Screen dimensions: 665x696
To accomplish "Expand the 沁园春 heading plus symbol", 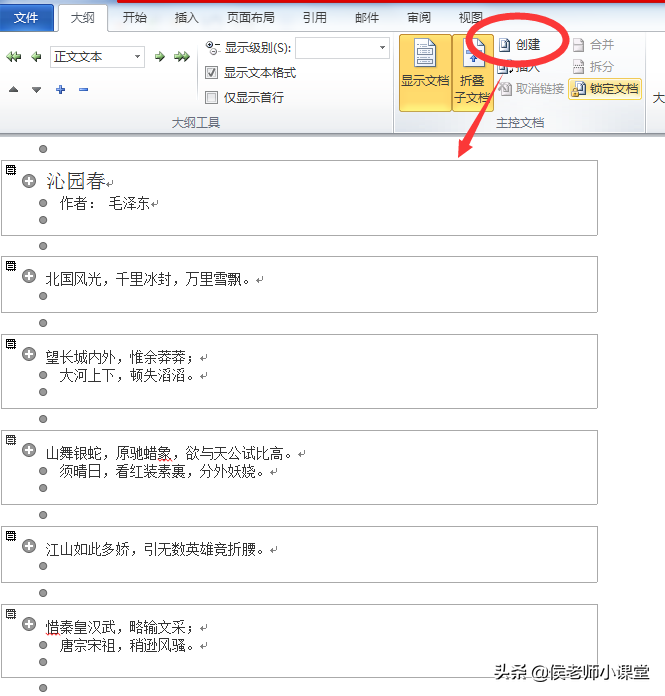I will pyautogui.click(x=29, y=181).
